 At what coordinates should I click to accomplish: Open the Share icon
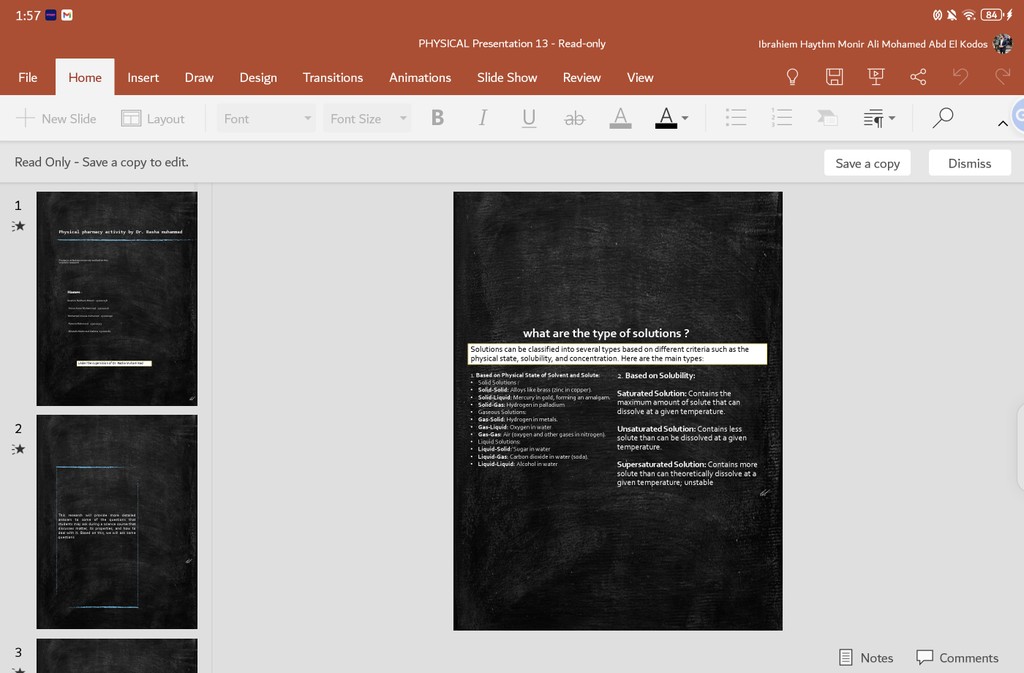click(x=918, y=77)
